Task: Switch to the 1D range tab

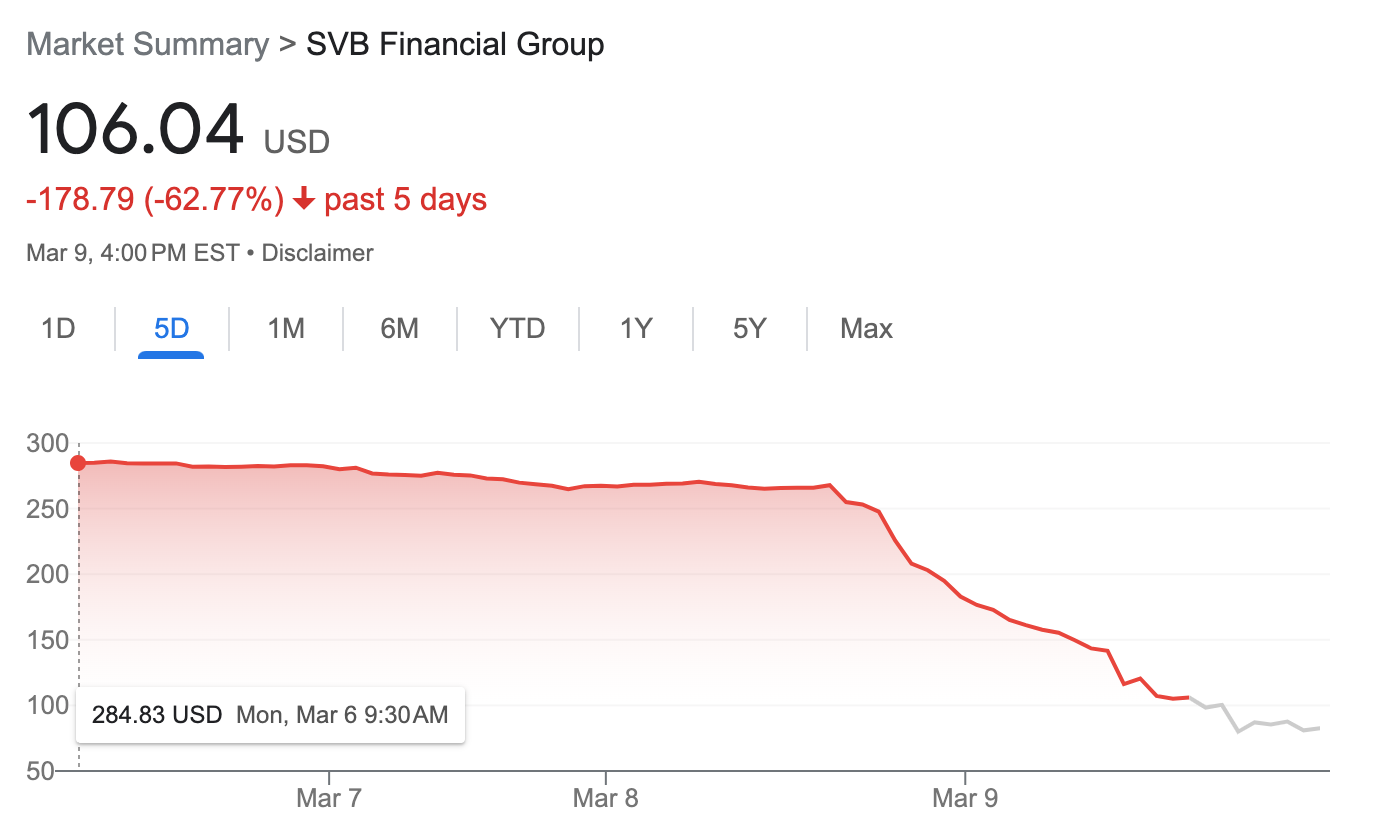Action: pyautogui.click(x=58, y=328)
